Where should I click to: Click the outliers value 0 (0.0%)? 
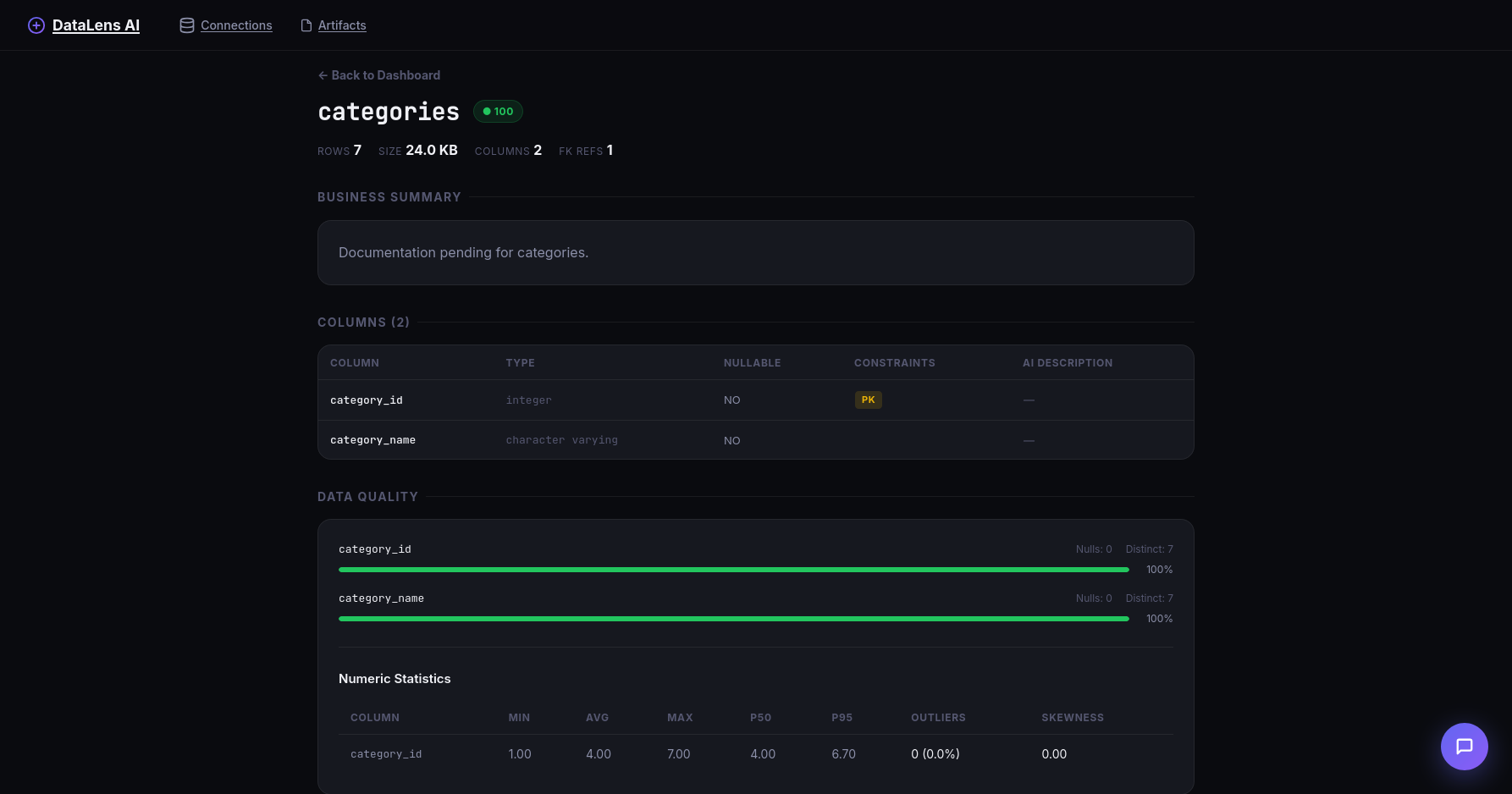[x=935, y=754]
